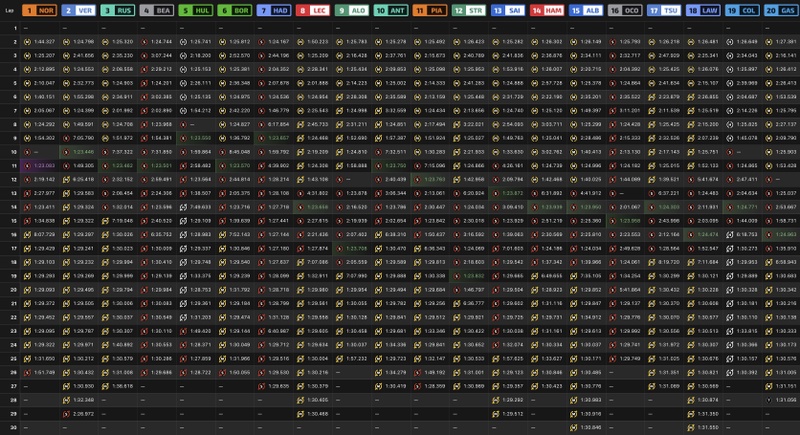Select the 4 BEA driver header
The height and width of the screenshot is (435, 800).
point(157,10)
